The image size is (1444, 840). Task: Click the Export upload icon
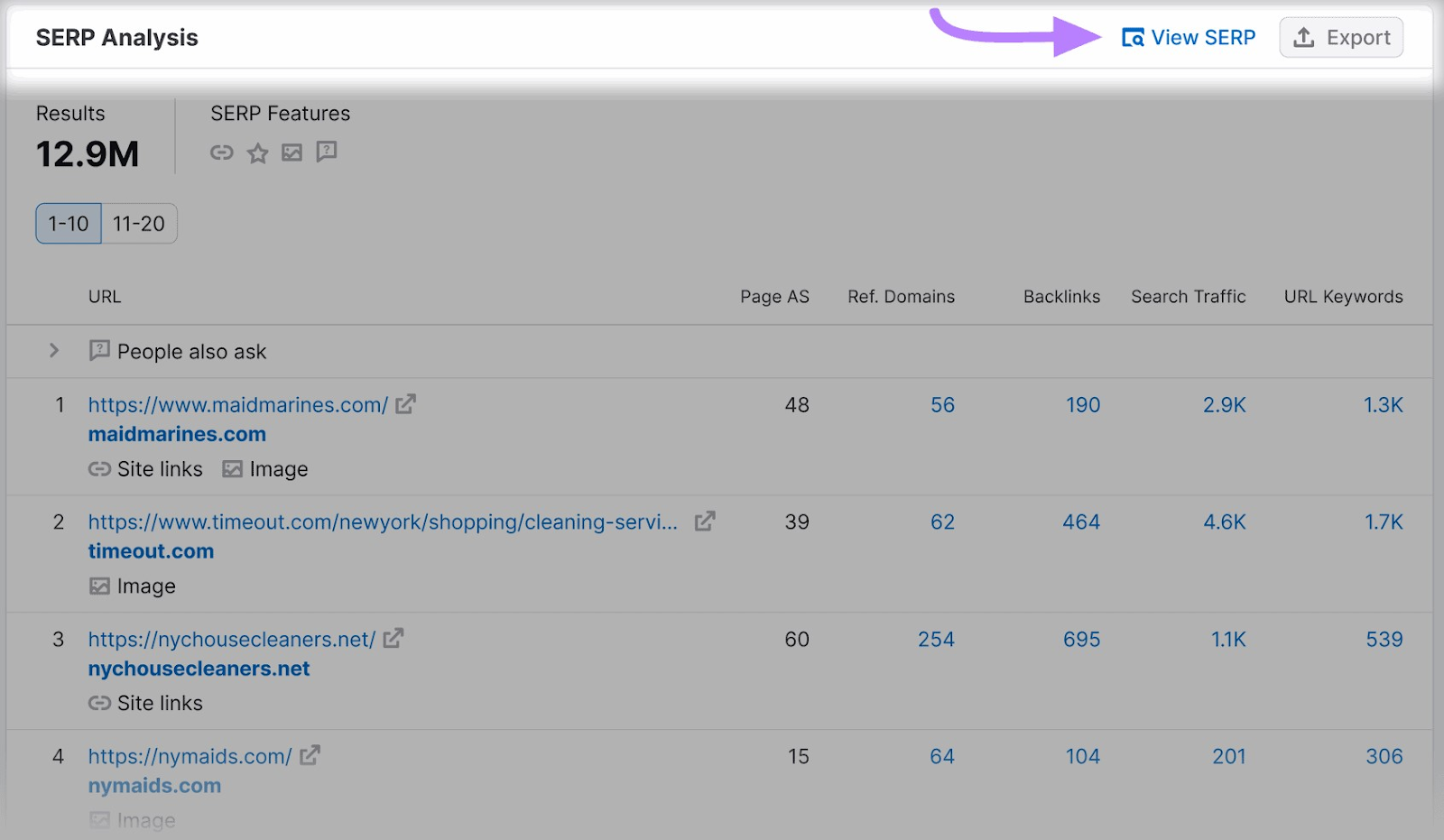1302,37
